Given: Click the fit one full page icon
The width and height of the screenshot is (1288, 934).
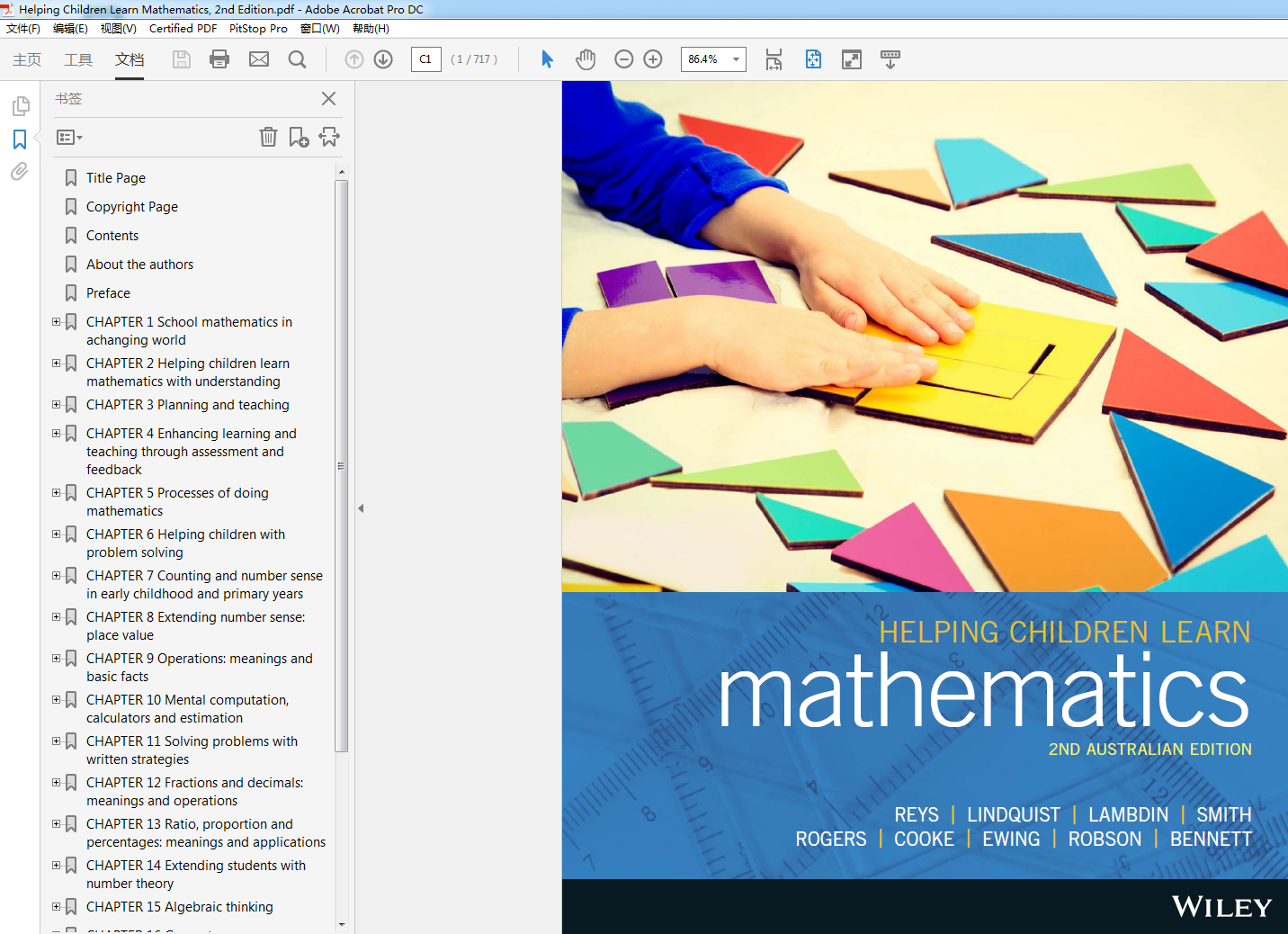Looking at the screenshot, I should [x=813, y=59].
